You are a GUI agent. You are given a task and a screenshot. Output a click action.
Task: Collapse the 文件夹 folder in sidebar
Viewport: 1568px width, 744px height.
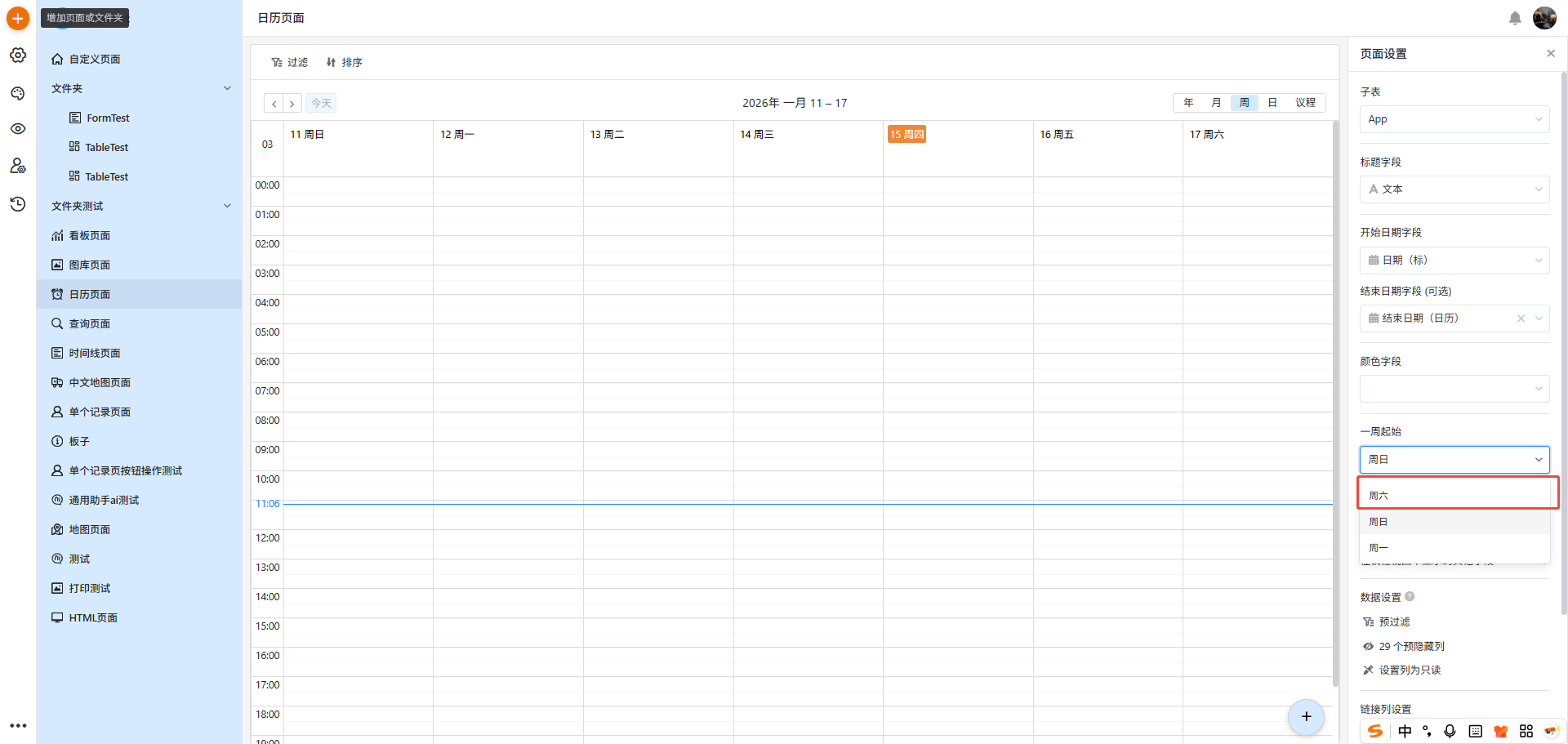point(227,88)
